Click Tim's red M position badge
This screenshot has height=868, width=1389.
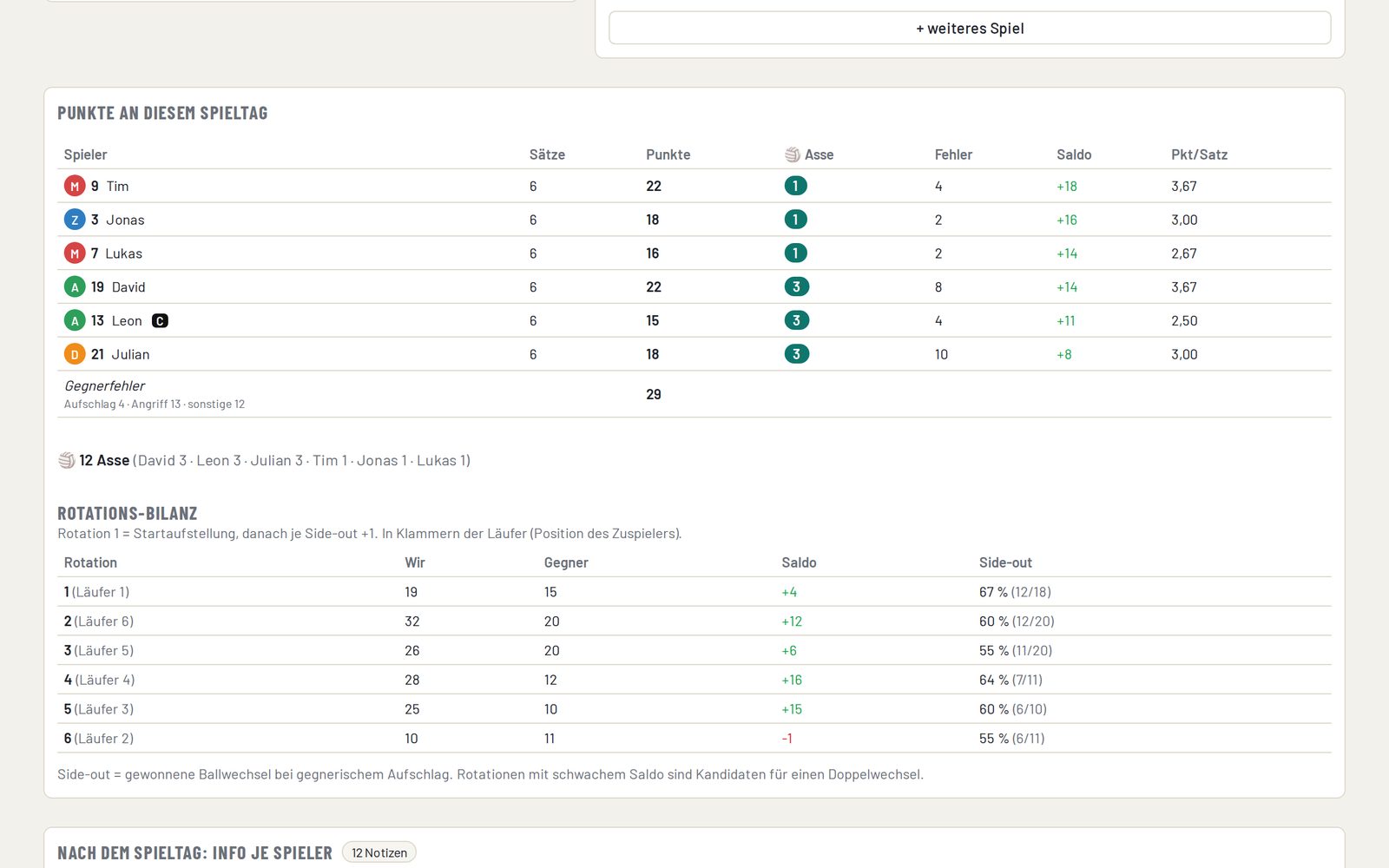pos(75,186)
